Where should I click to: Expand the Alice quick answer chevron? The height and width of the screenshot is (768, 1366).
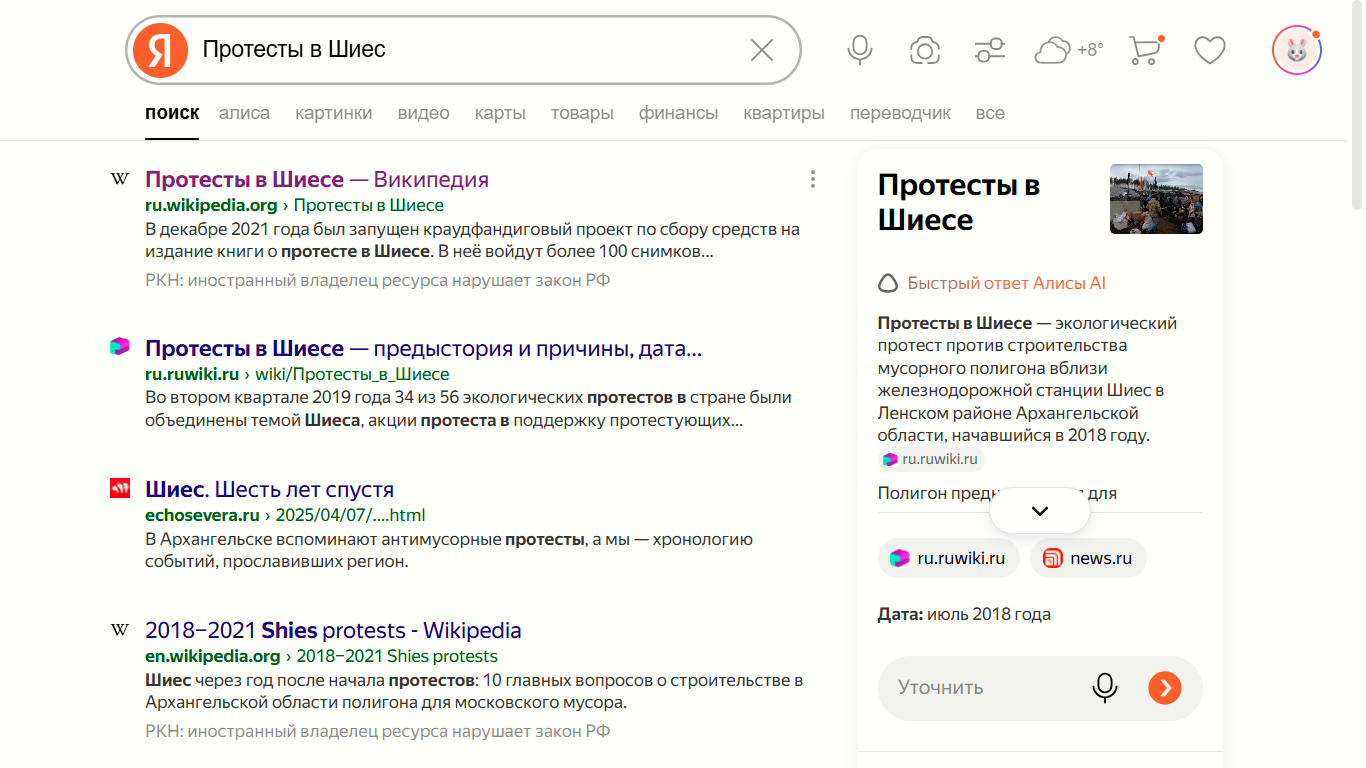(x=1039, y=511)
